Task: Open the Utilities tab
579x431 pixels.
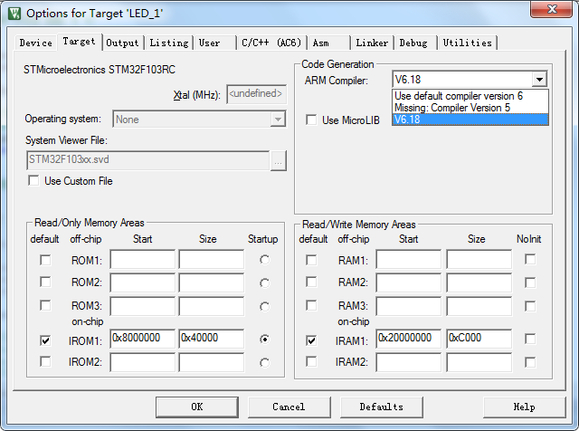Action: (467, 43)
